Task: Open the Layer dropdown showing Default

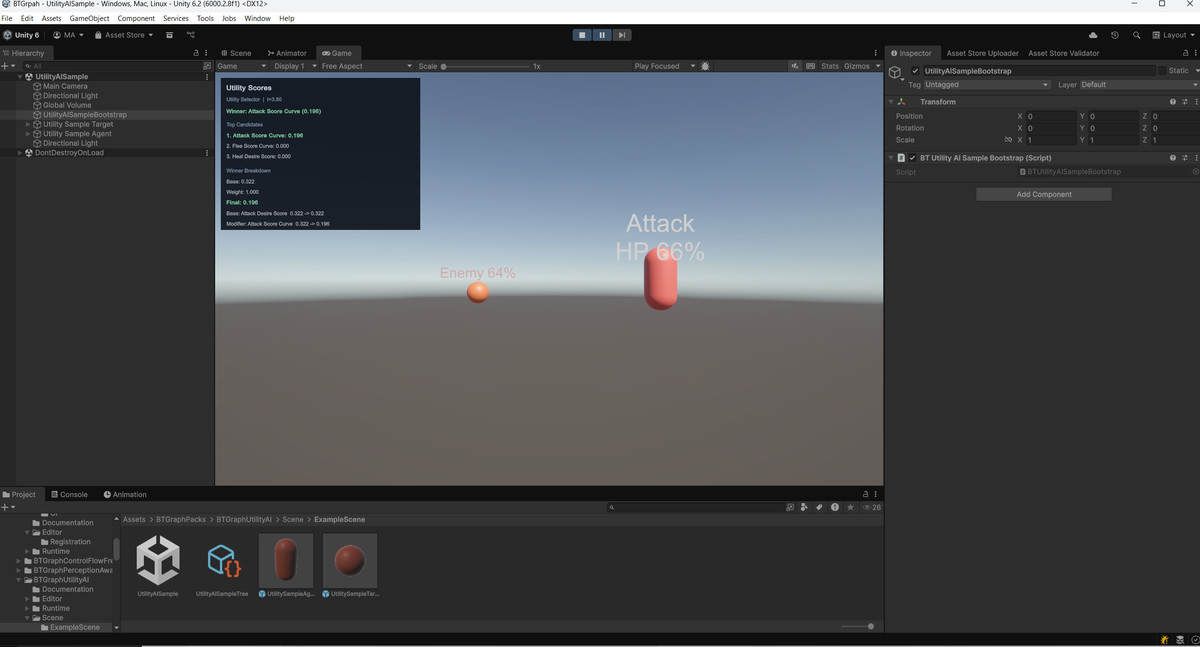Action: coord(1139,85)
